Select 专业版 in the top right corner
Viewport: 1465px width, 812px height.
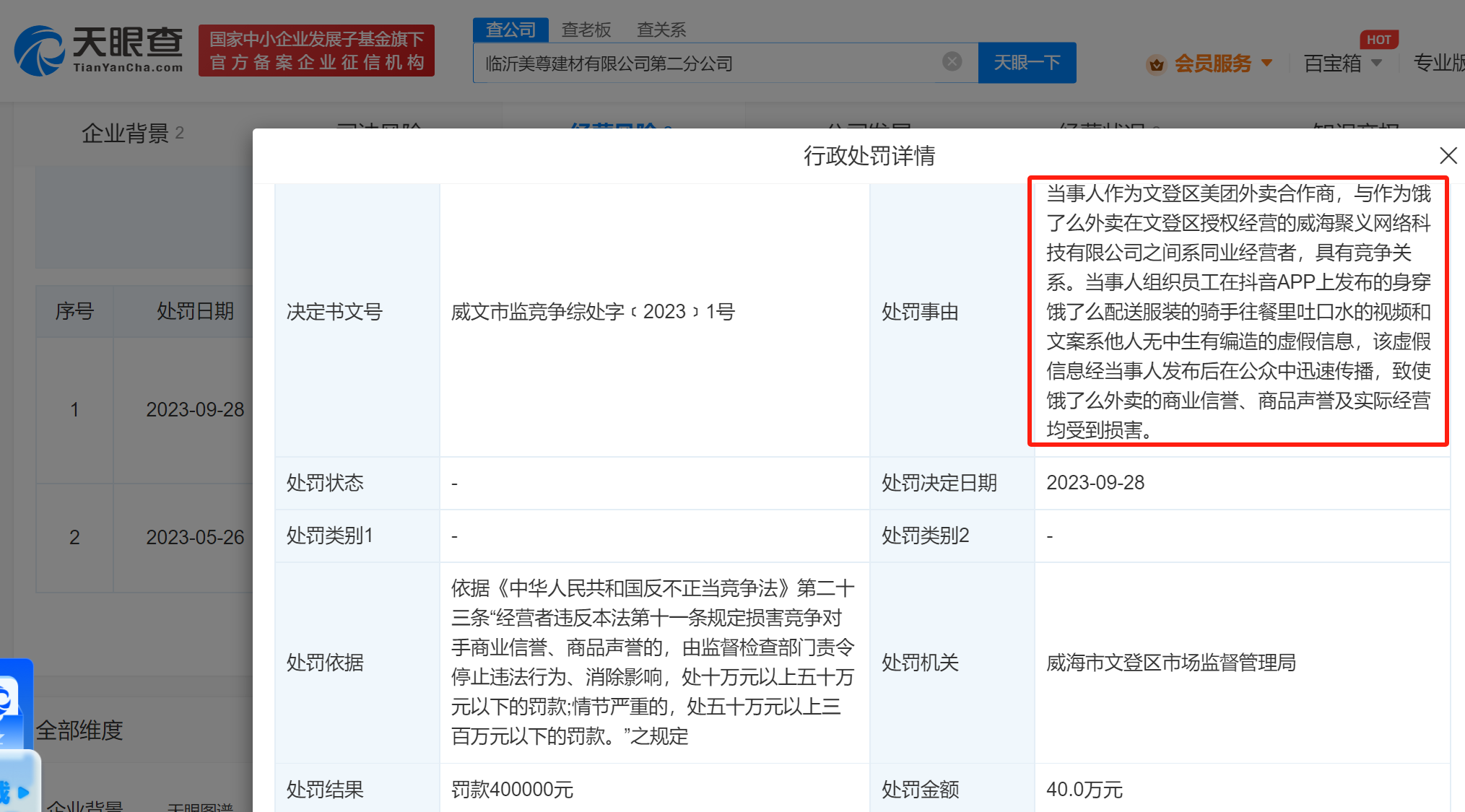tap(1438, 64)
